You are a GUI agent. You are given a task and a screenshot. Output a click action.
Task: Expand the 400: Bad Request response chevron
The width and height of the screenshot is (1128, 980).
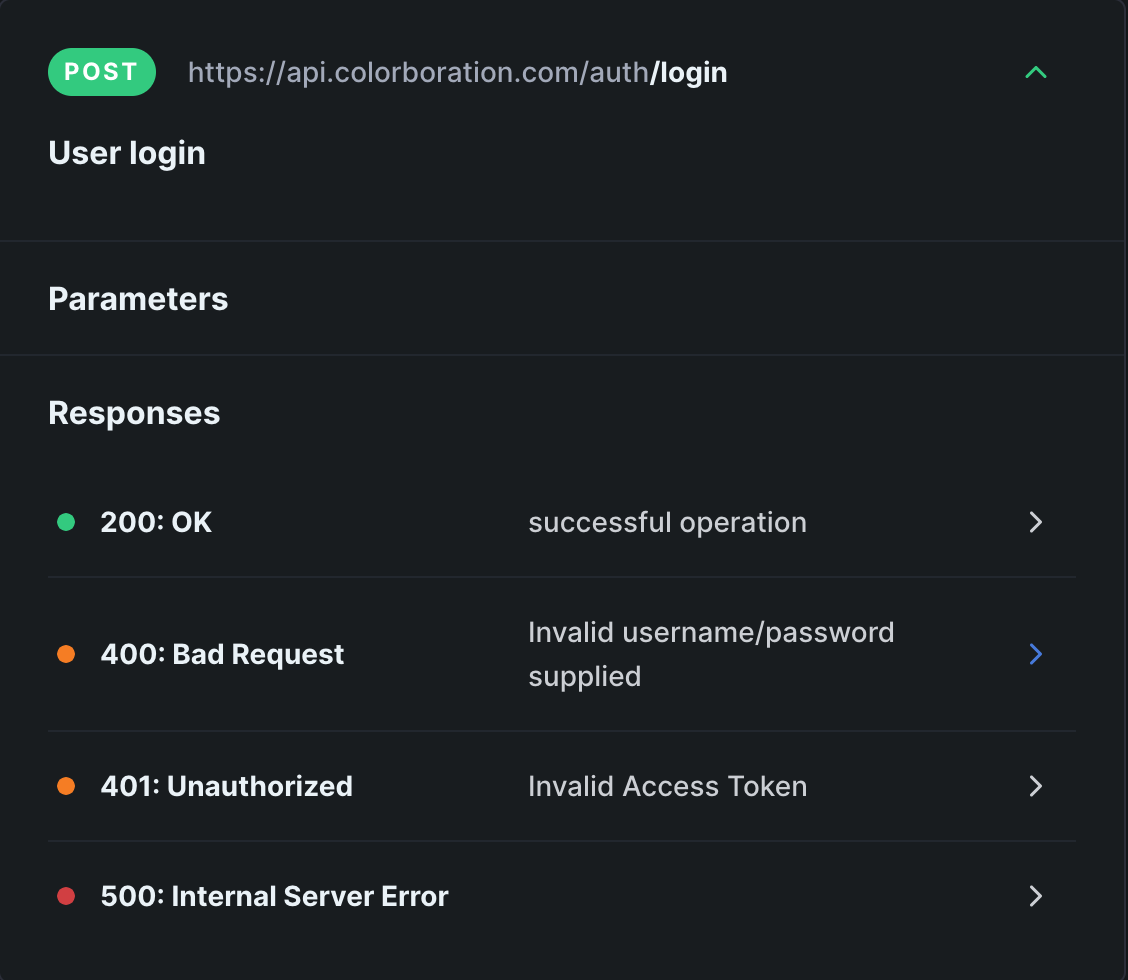coord(1035,654)
